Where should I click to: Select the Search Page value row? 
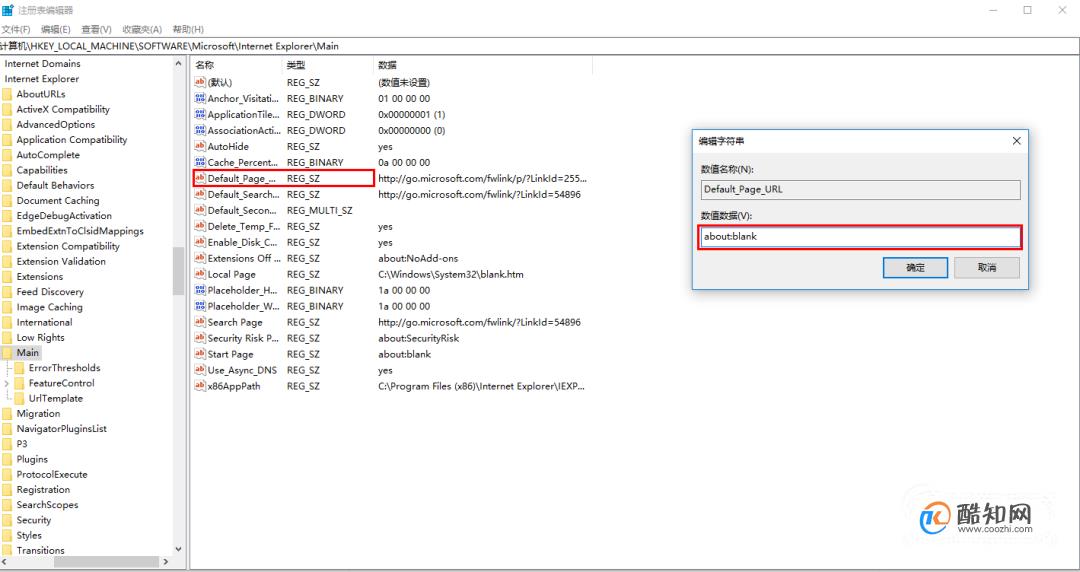(389, 323)
